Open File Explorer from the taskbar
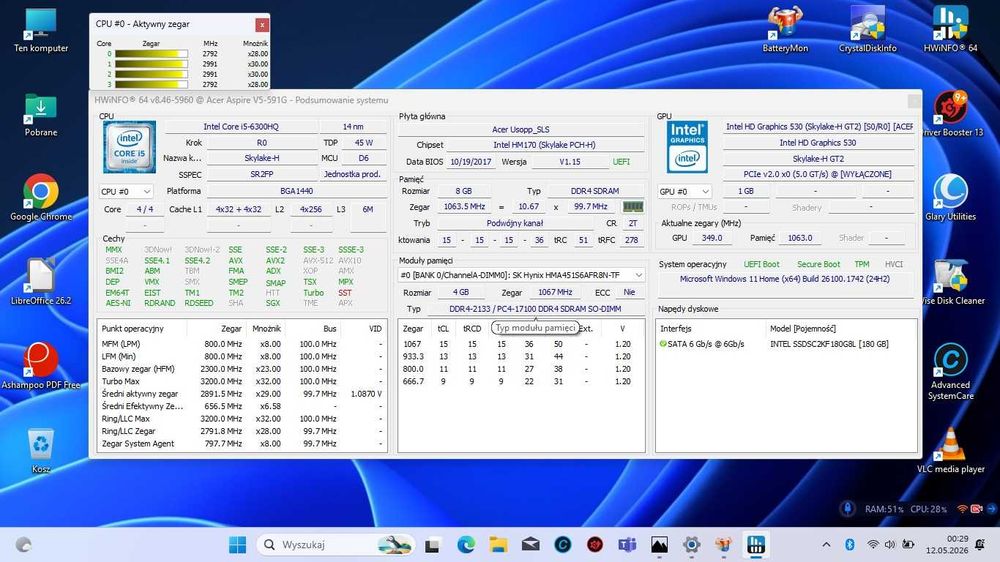The image size is (1000, 562). tap(498, 545)
